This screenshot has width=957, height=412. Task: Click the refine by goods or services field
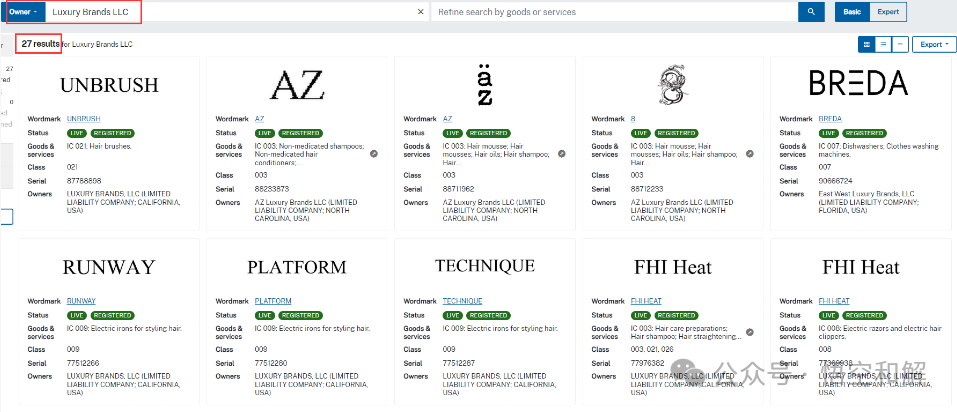point(612,12)
